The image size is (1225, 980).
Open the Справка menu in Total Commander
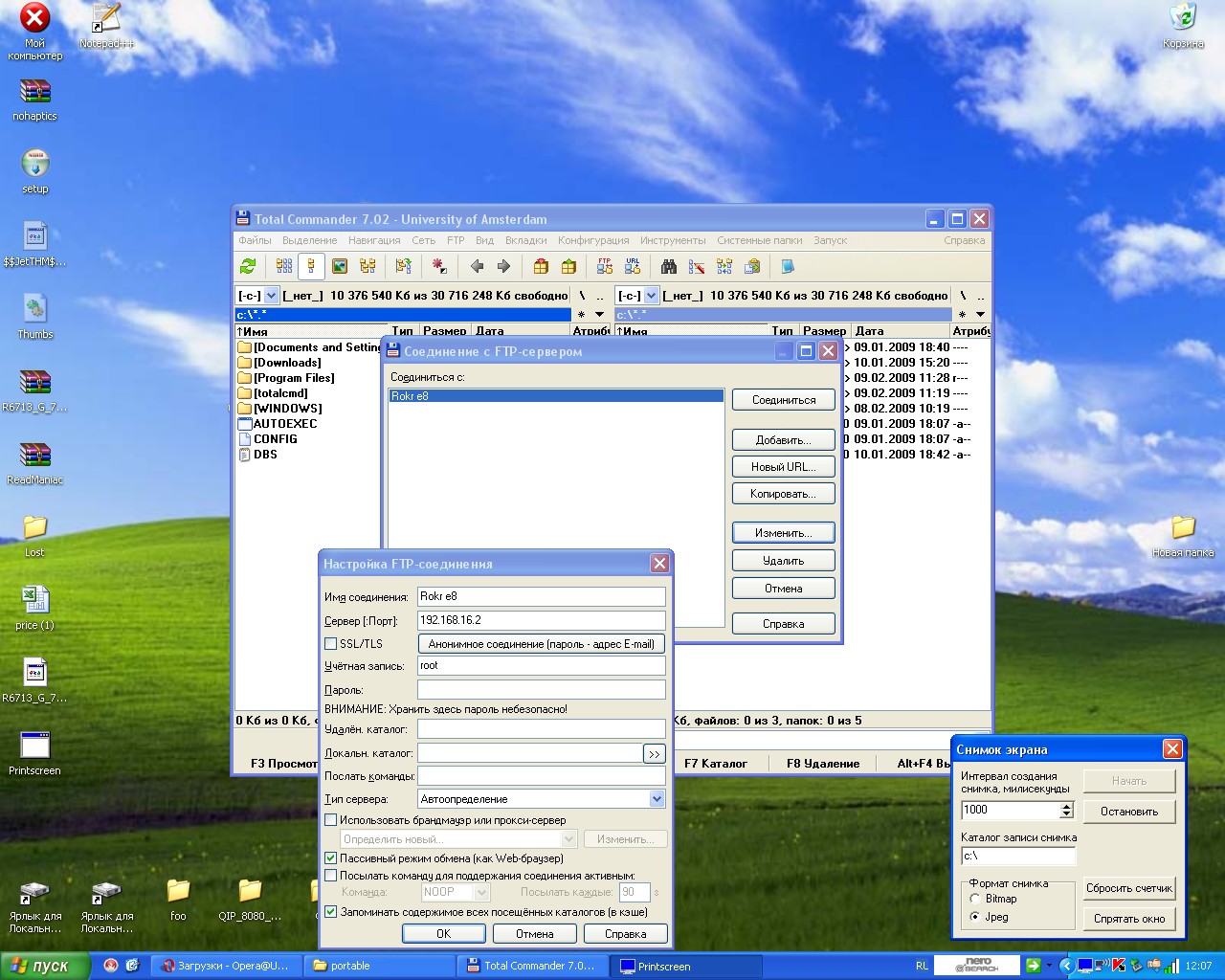pyautogui.click(x=964, y=240)
